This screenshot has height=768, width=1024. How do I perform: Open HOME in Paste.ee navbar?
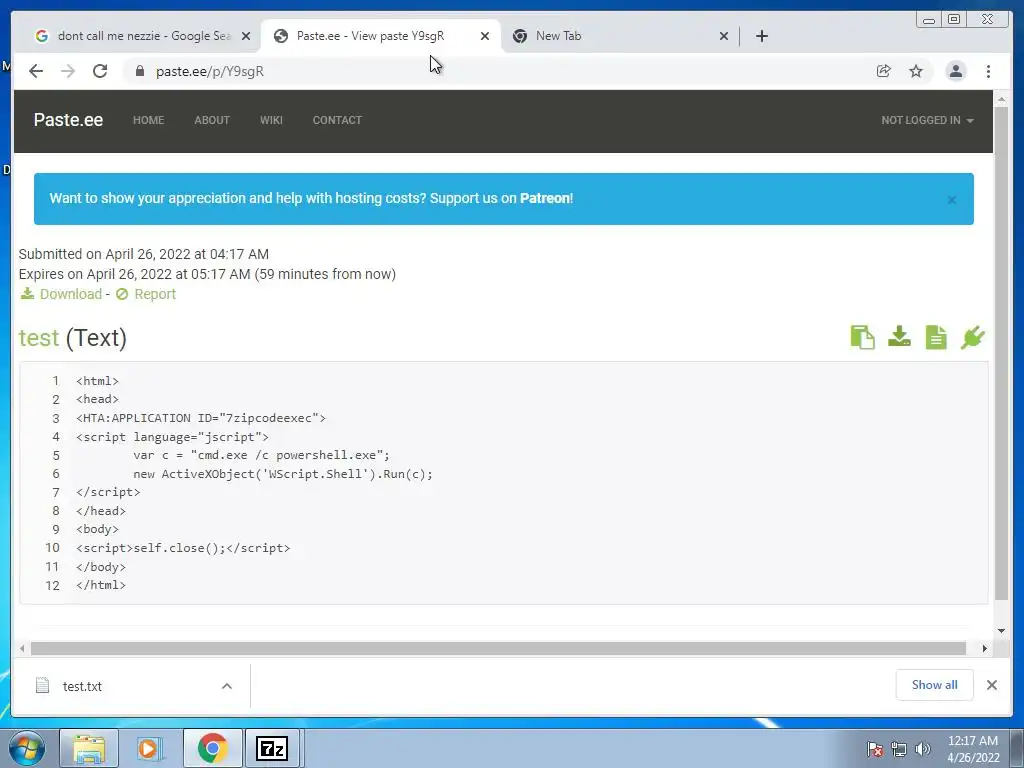click(148, 120)
